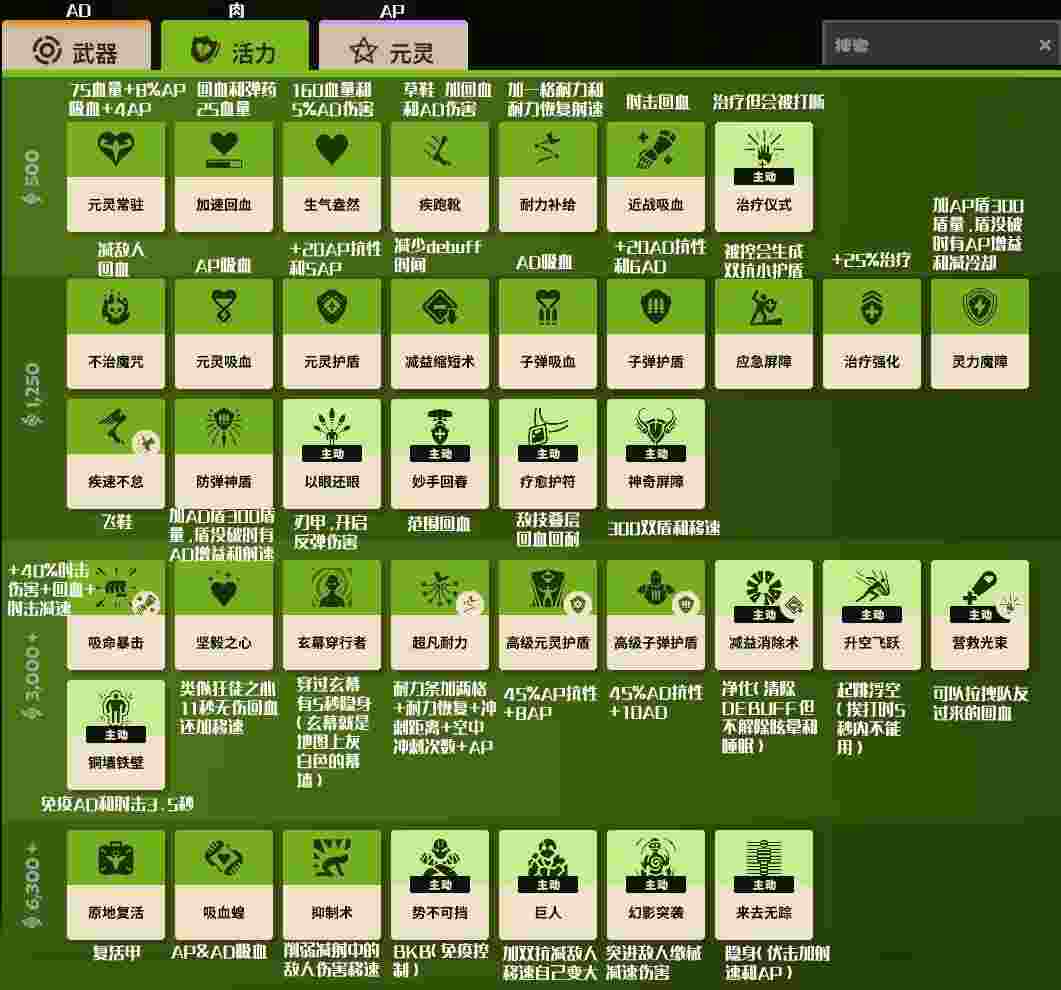
Task: Choose the 近战吸血 item
Action: pos(656,177)
